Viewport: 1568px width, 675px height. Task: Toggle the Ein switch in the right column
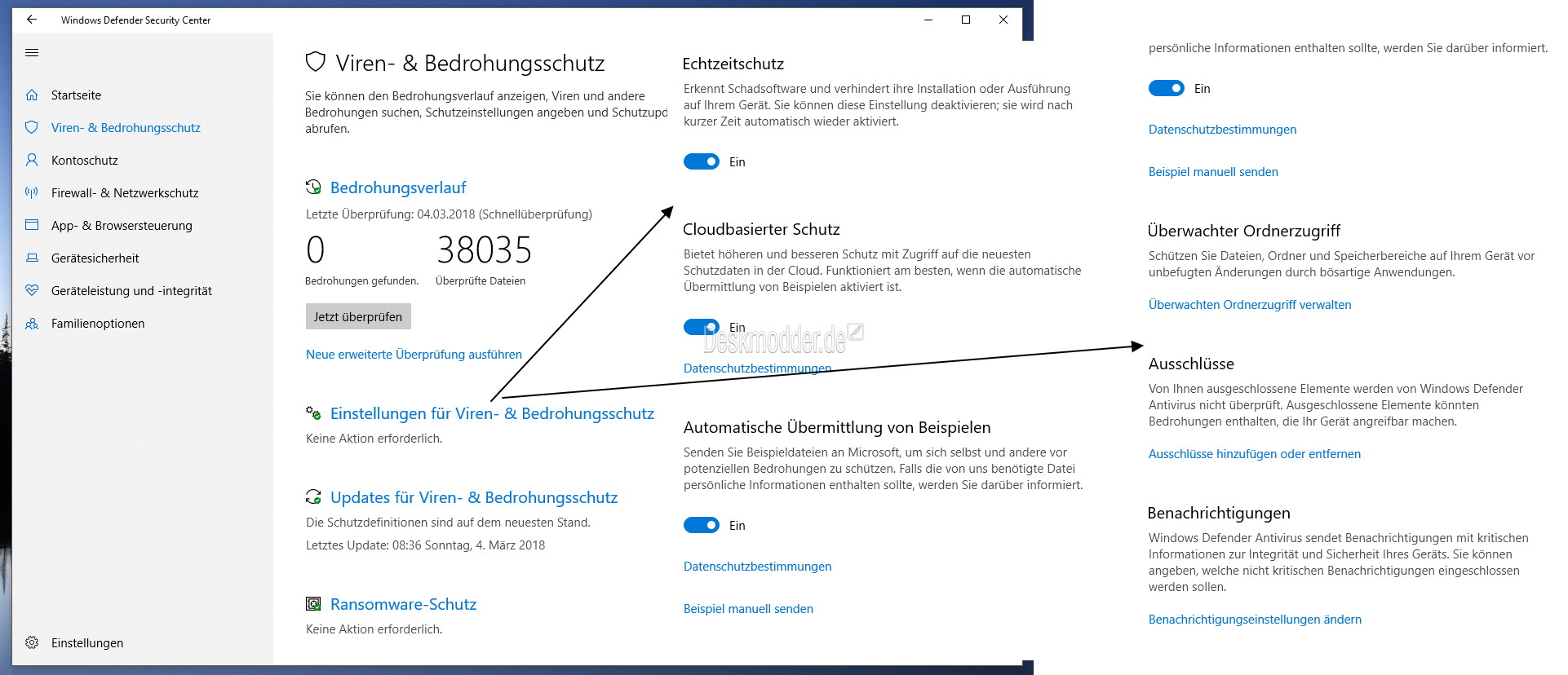tap(1167, 88)
